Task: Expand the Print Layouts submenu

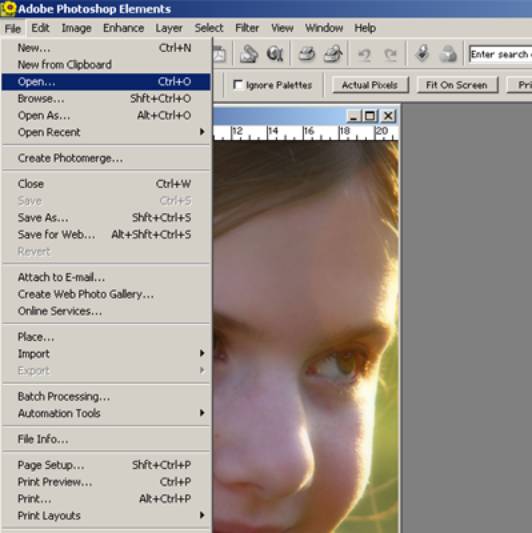Action: (x=105, y=515)
